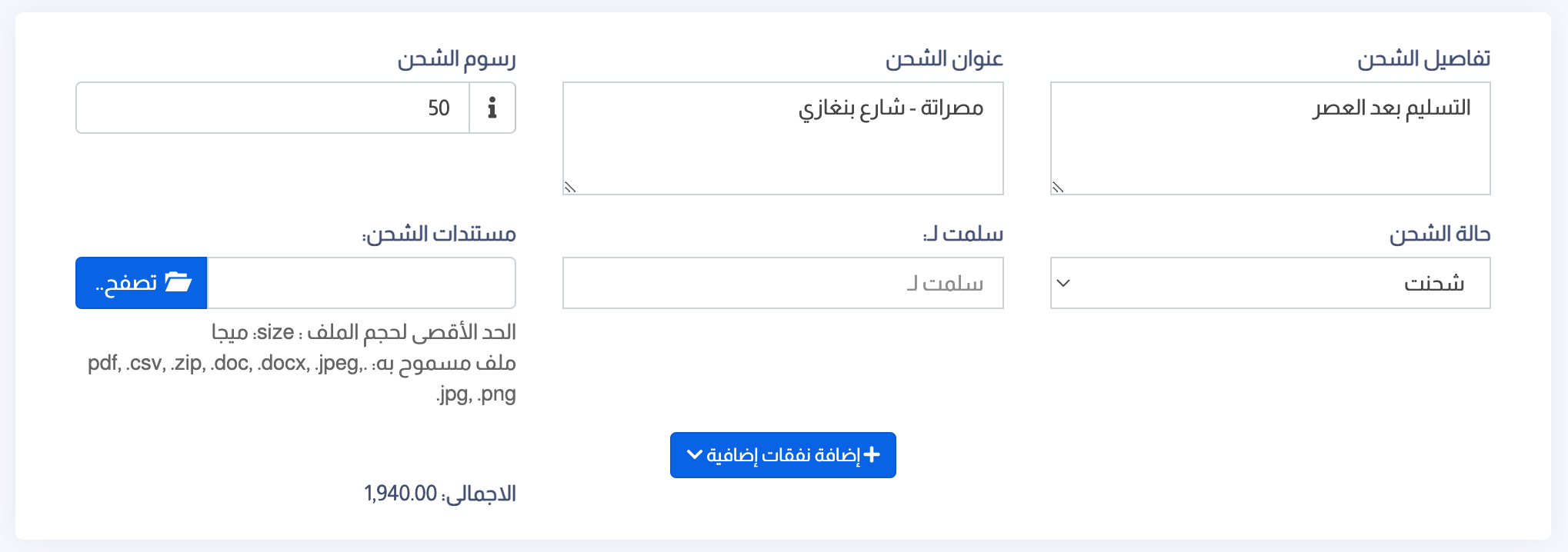Focus the رسوم الشحن field containing 50
This screenshot has width=1568, height=552.
coord(273,108)
